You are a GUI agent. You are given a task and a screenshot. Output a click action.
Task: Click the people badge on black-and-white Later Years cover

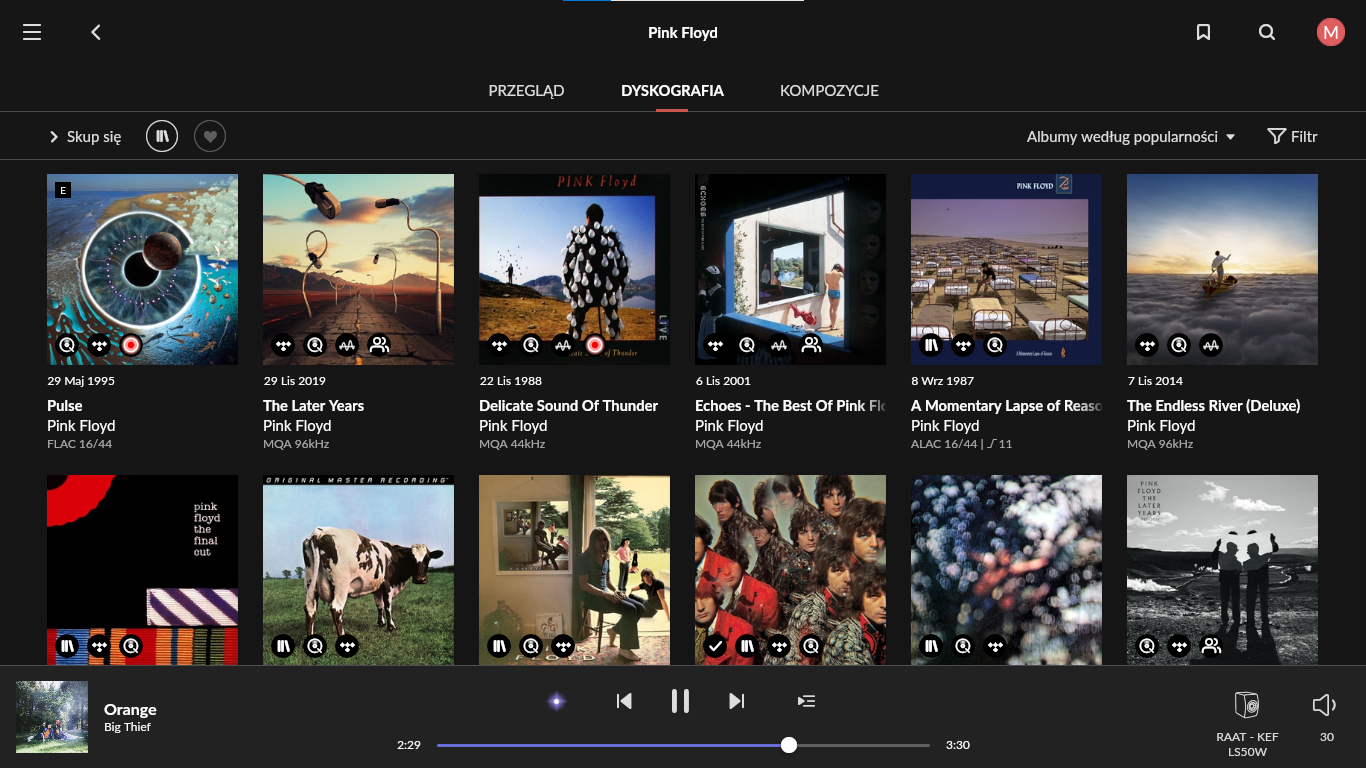pyautogui.click(x=1211, y=646)
